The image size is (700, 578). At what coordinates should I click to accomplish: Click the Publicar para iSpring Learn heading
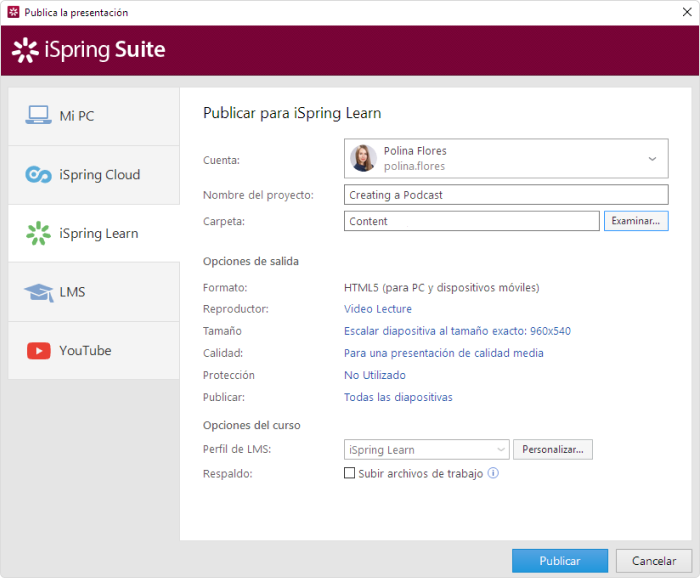tap(292, 113)
